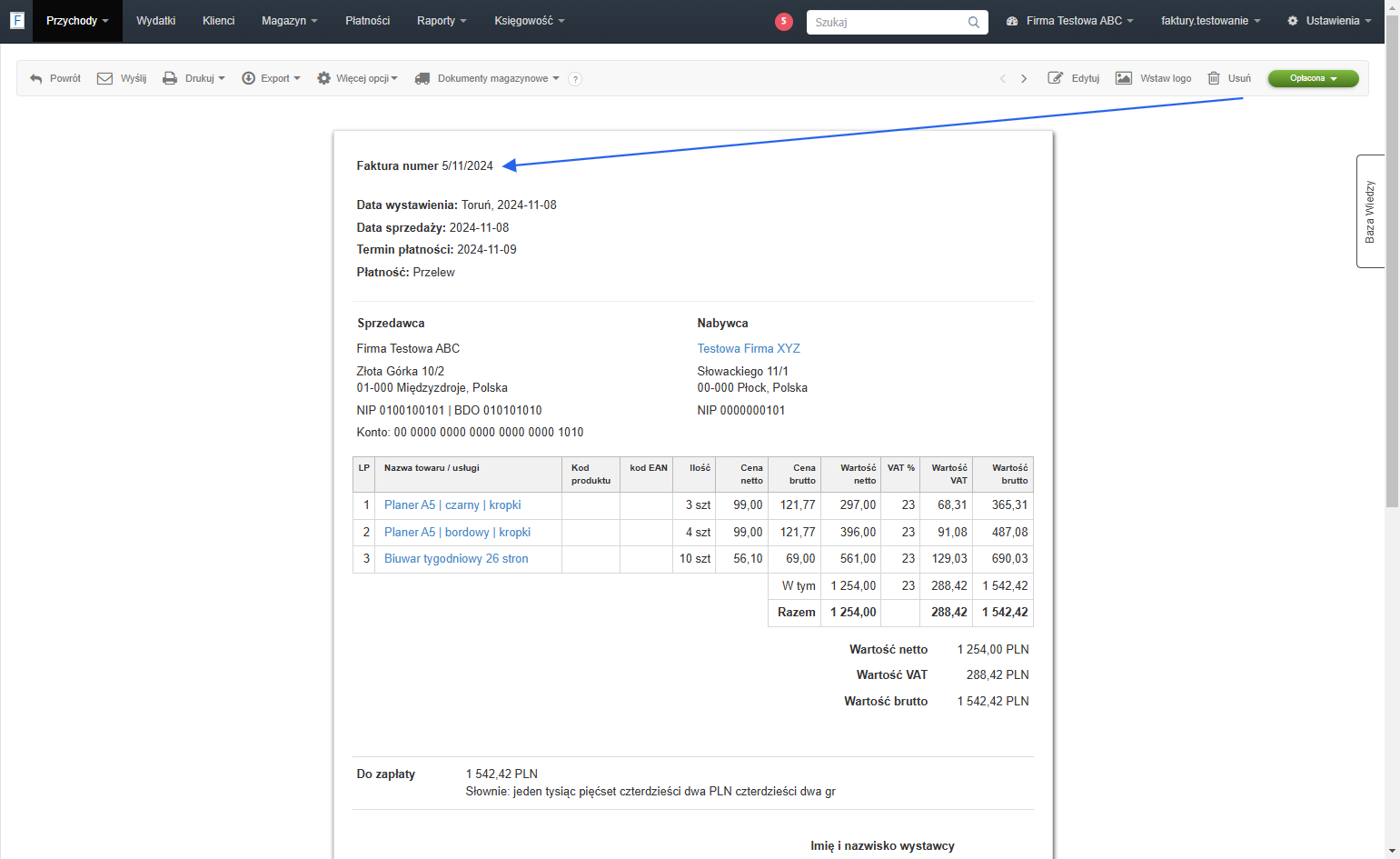Viewport: 1400px width, 859px height.
Task: Open the Biuwar tygodniowy 26 stron product
Action: click(456, 559)
